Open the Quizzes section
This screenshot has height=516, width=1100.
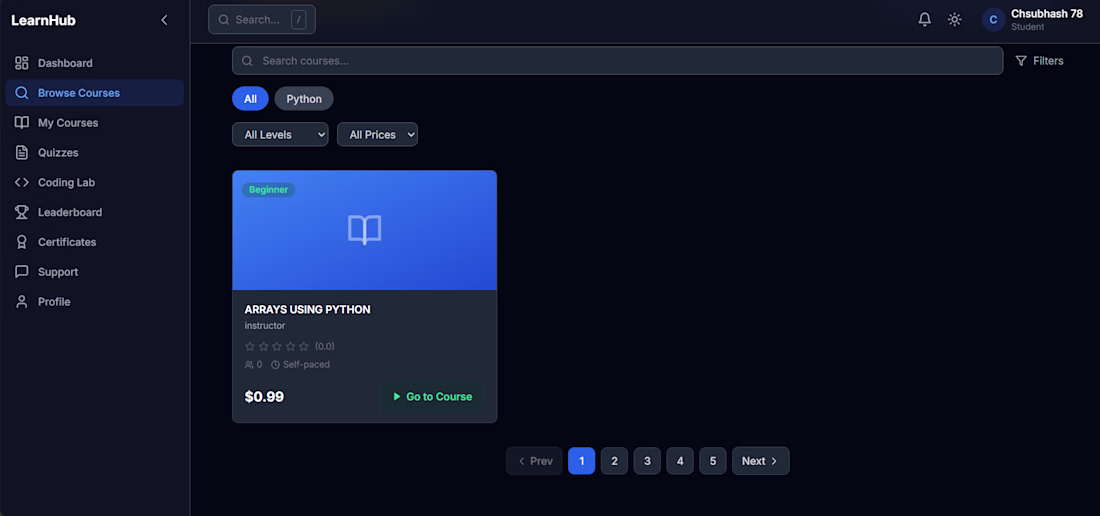[x=95, y=152]
